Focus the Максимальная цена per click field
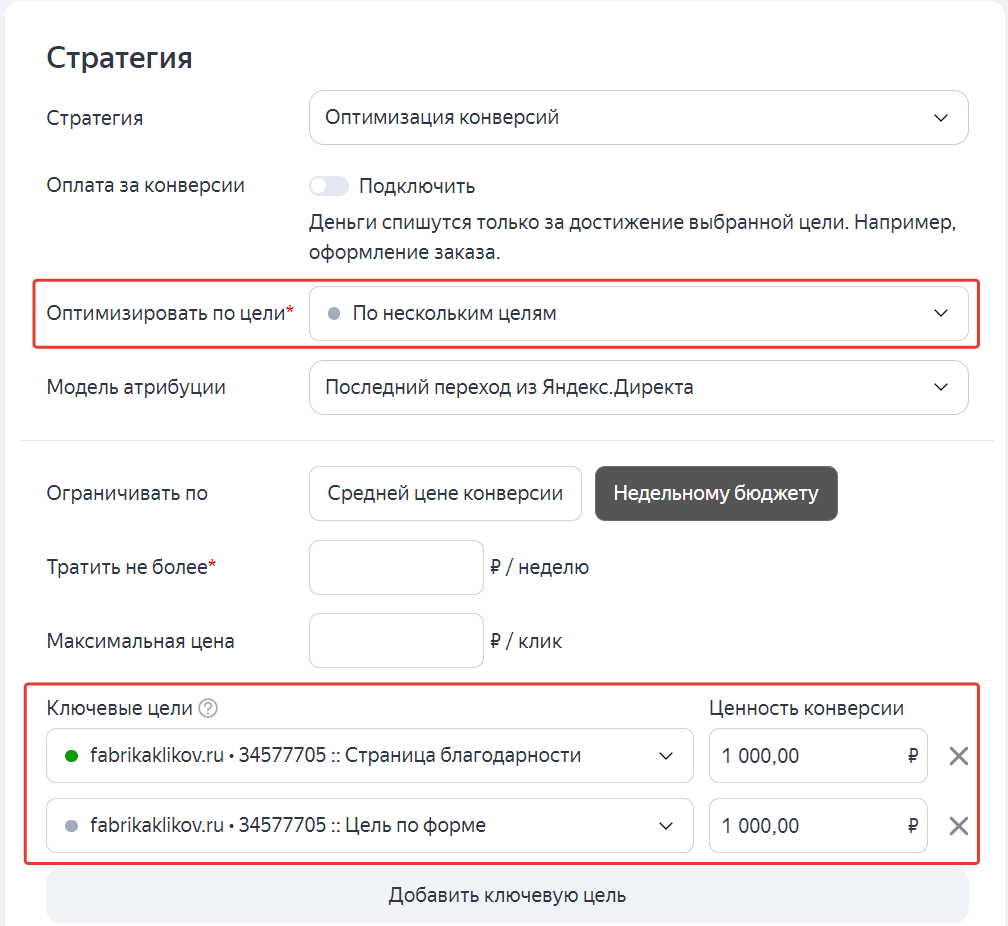The height and width of the screenshot is (926, 1008). tap(396, 641)
